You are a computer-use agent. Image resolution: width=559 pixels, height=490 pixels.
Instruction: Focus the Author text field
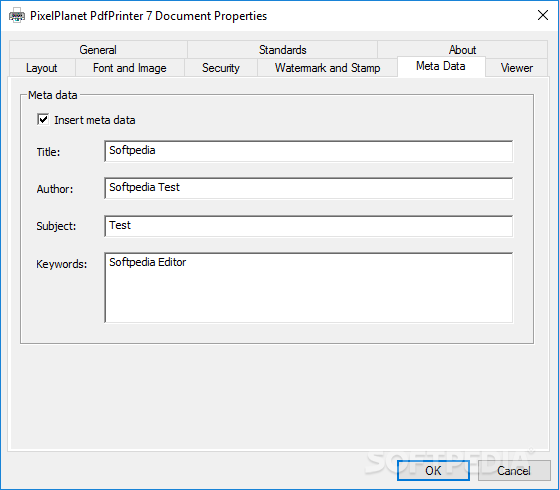309,188
